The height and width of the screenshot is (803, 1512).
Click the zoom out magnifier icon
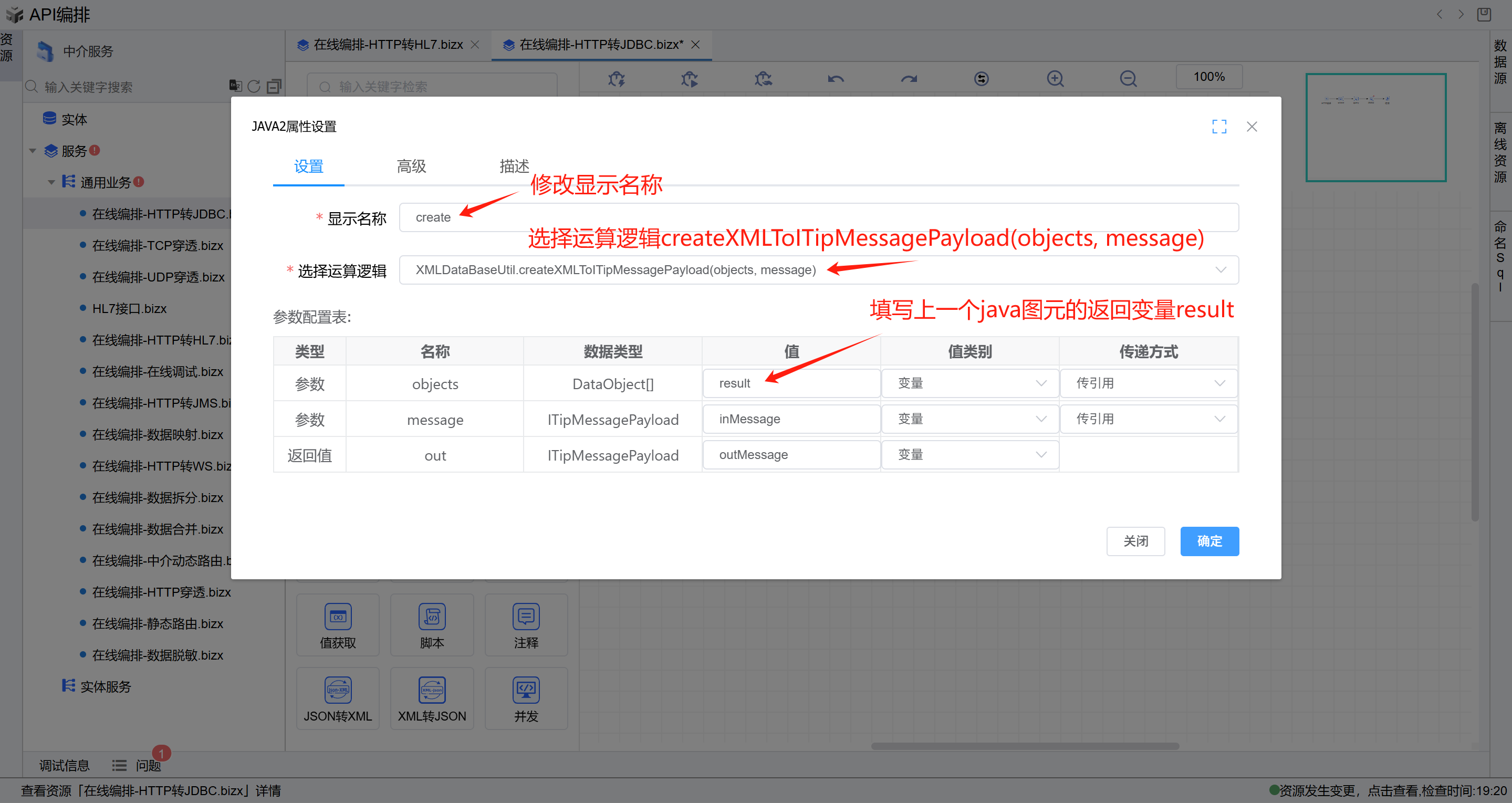point(1128,79)
